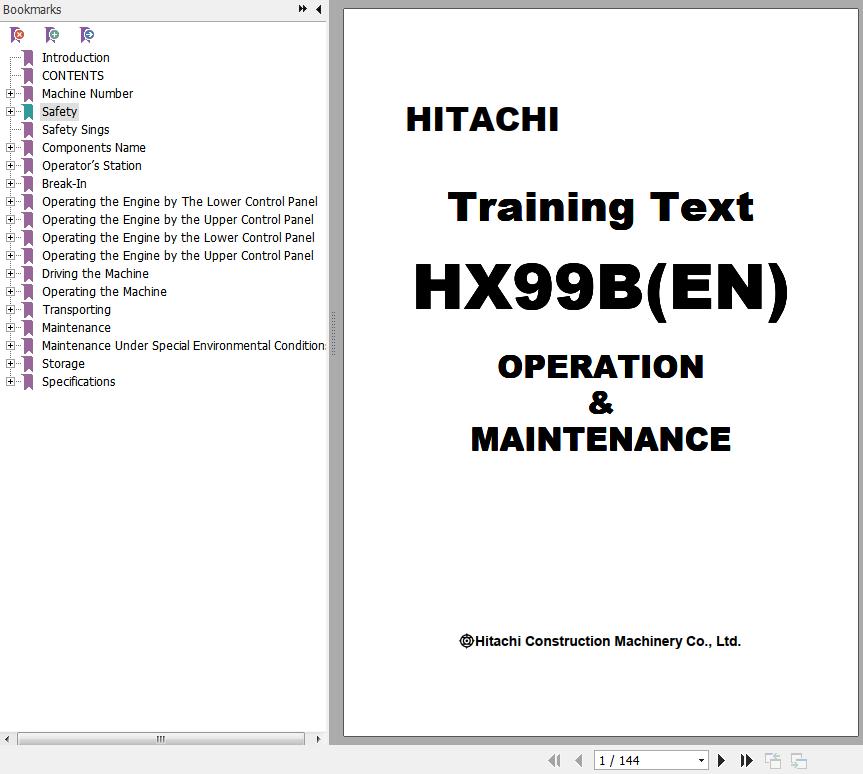Viewport: 863px width, 774px height.
Task: Select Maintenance Under Special Environmental Conditions label
Action: coord(184,346)
